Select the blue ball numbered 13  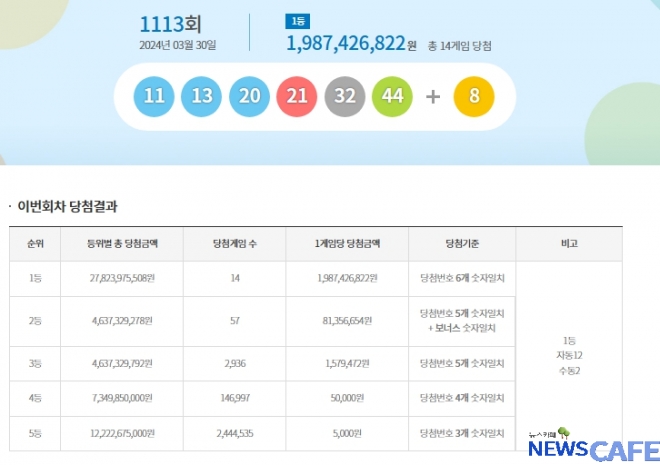click(x=202, y=96)
